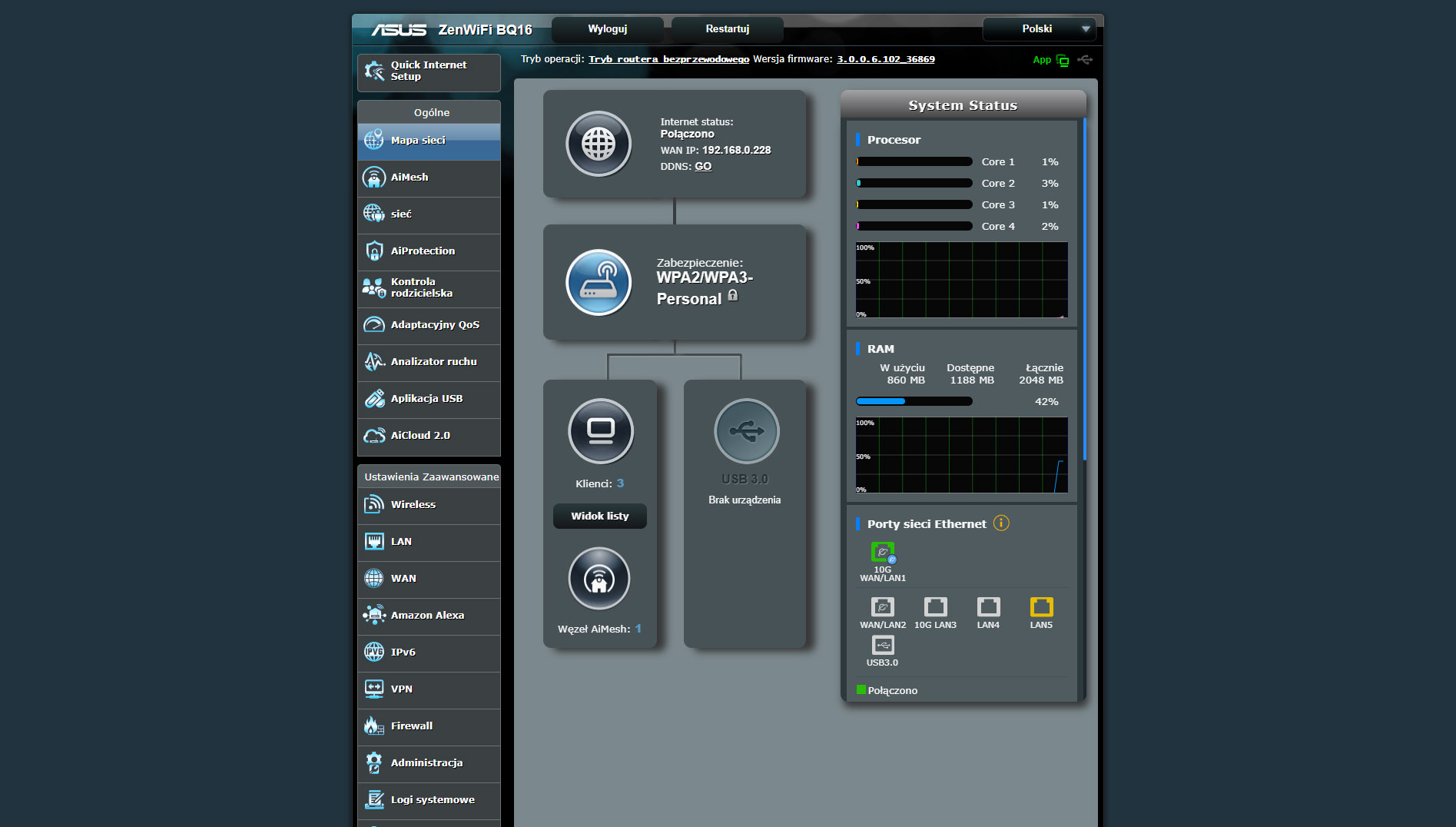
Task: Open AiProtection page
Action: pyautogui.click(x=429, y=251)
